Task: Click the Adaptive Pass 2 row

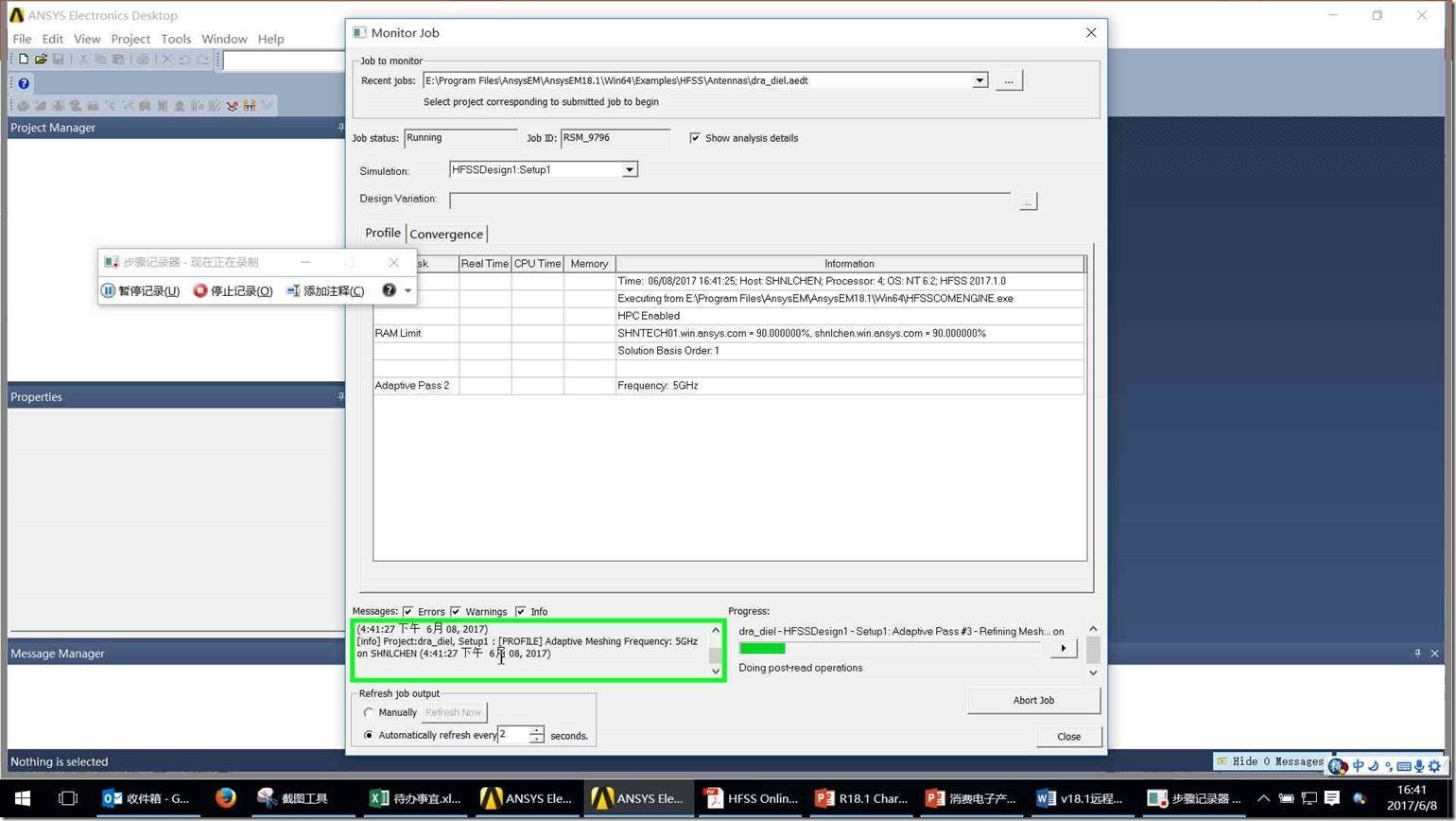Action: [x=728, y=386]
